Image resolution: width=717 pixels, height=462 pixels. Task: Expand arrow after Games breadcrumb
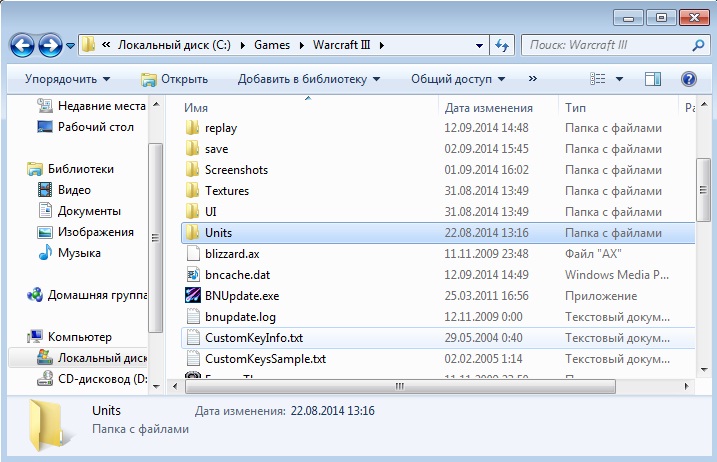point(301,45)
